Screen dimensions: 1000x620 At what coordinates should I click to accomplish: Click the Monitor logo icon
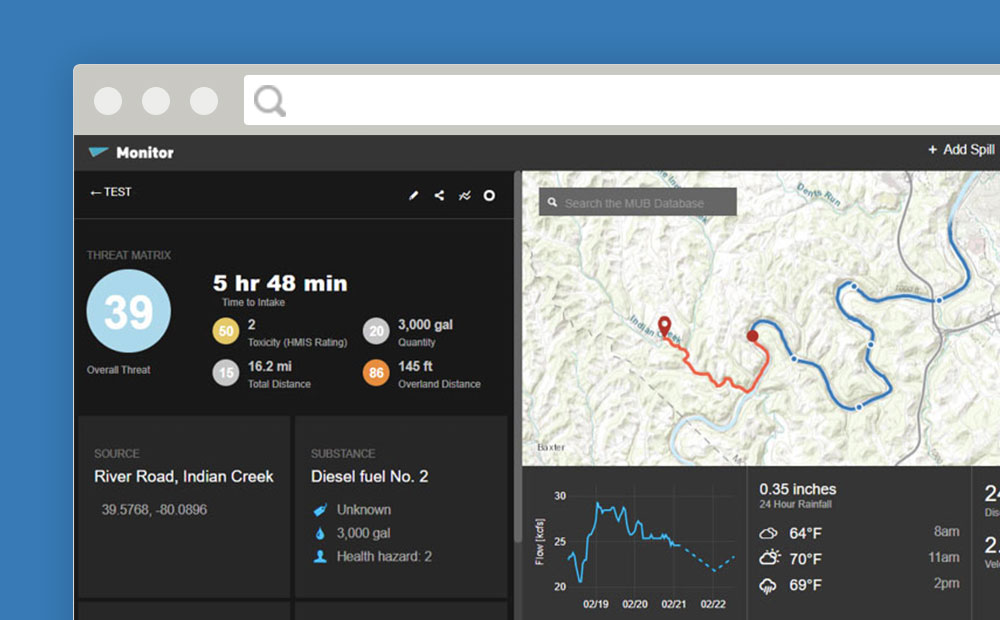point(98,152)
